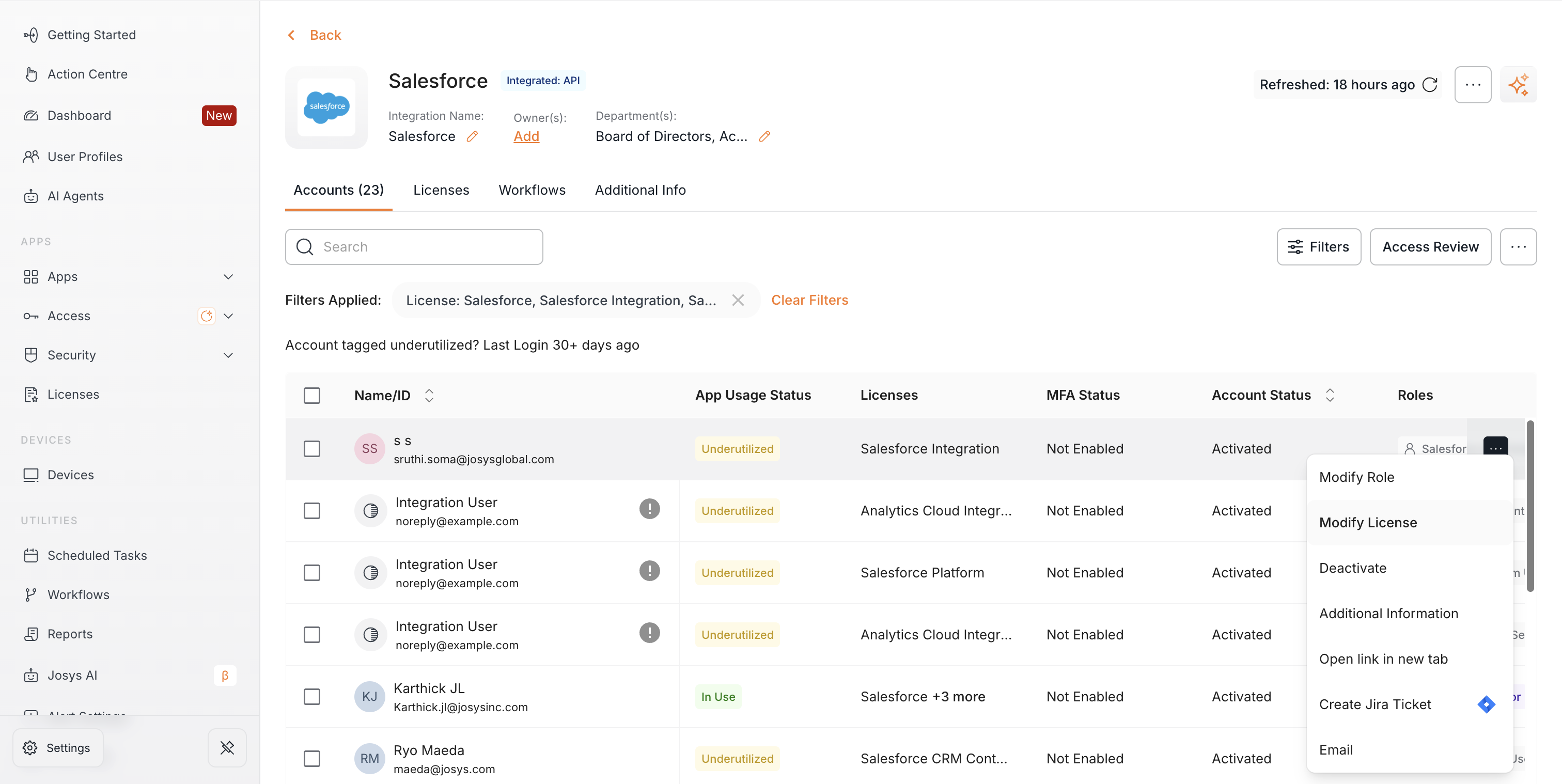Click the KJ avatar for Karthick JL
This screenshot has width=1562, height=784.
(370, 697)
